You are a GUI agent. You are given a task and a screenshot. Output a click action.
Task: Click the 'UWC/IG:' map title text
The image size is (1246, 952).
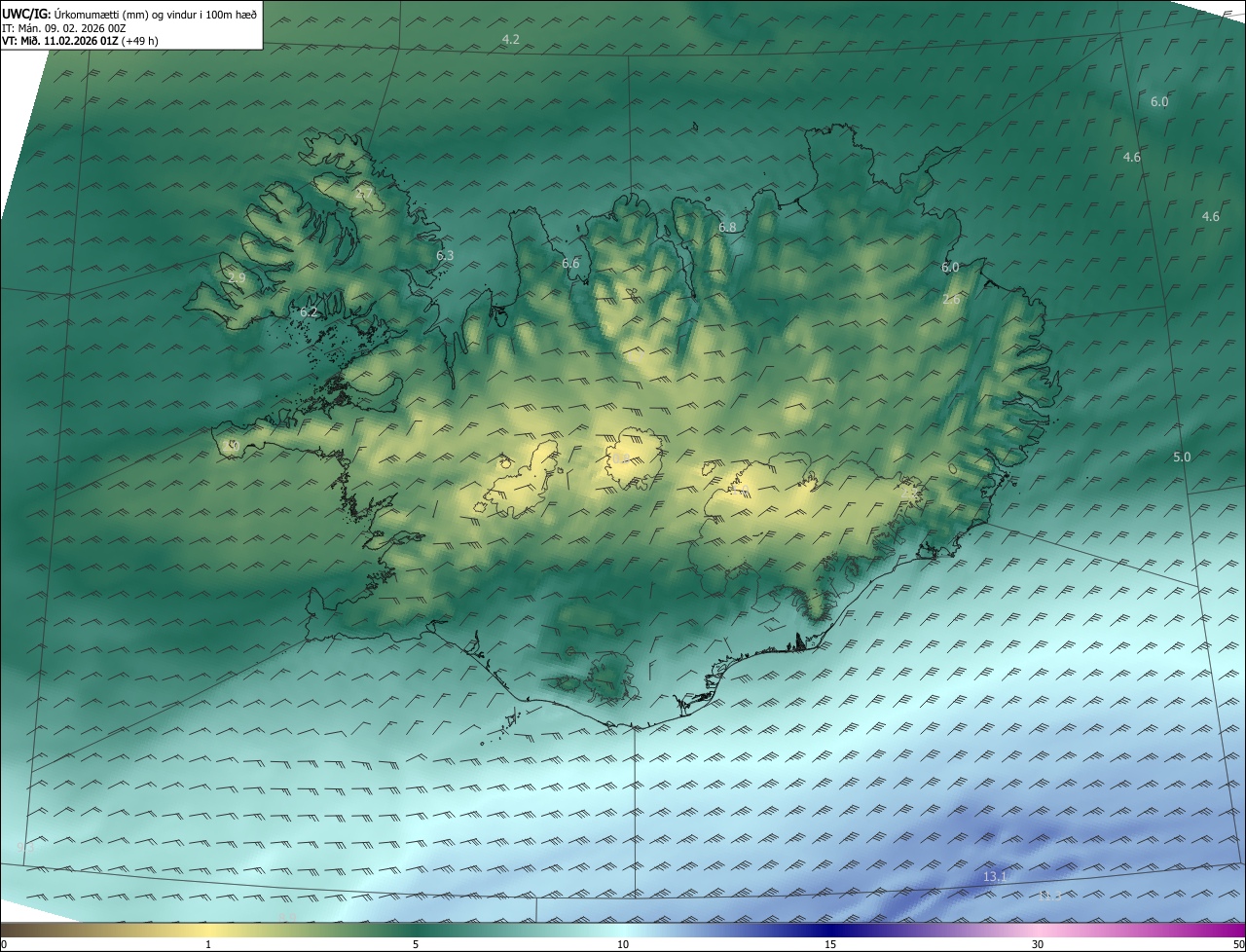click(25, 15)
